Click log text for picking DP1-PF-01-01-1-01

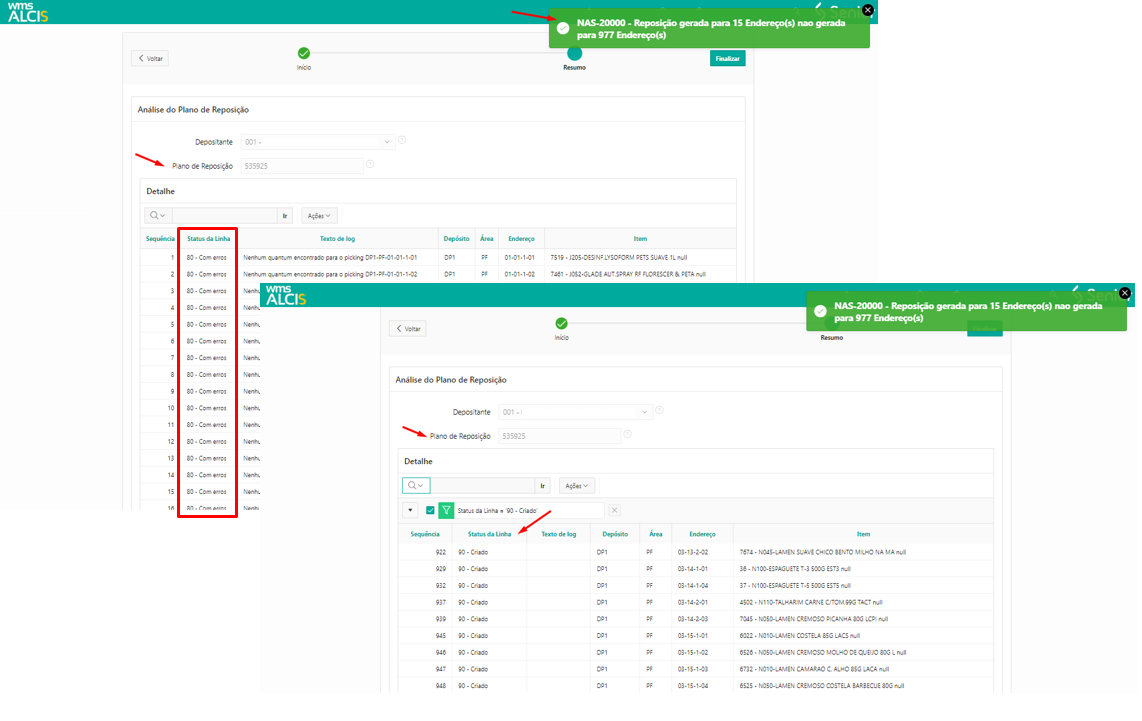click(x=330, y=258)
